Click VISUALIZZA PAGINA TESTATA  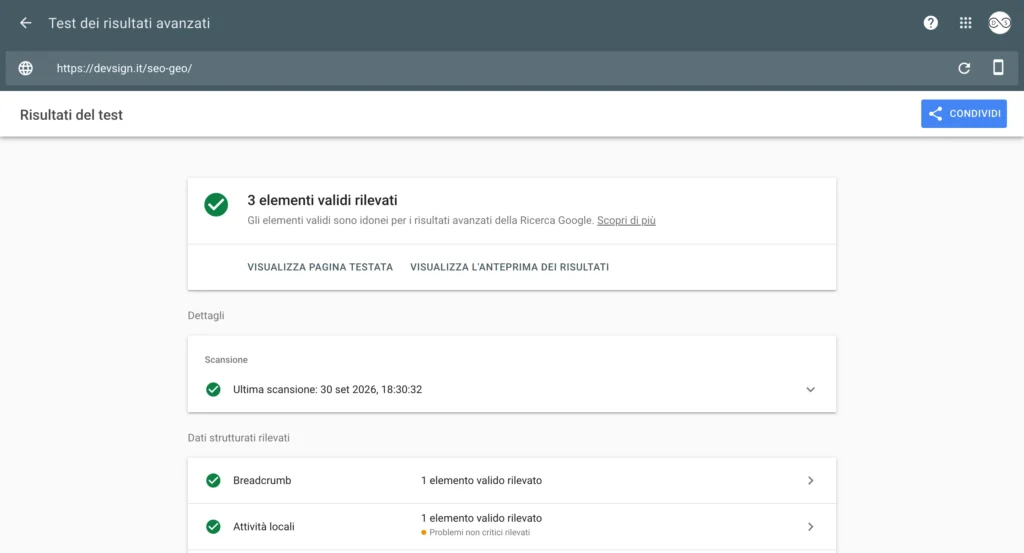(x=320, y=267)
